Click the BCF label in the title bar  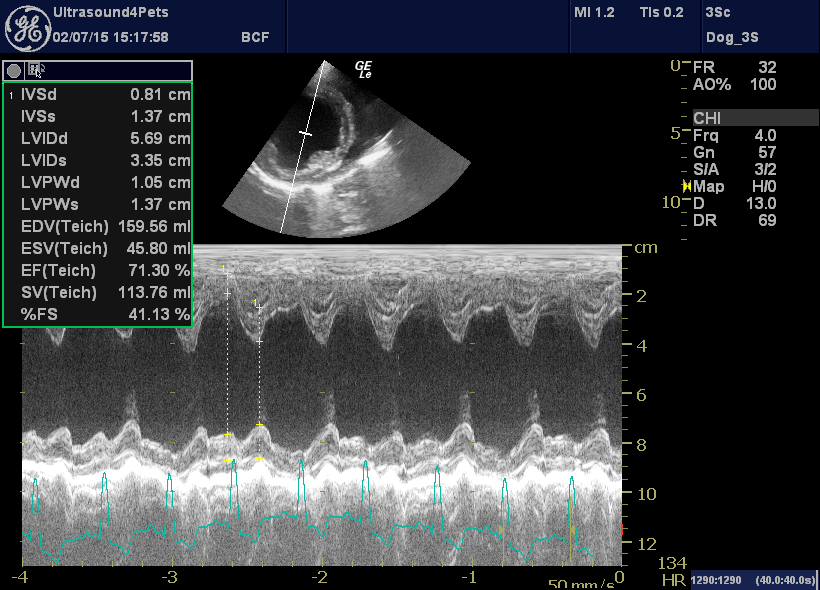(x=255, y=38)
